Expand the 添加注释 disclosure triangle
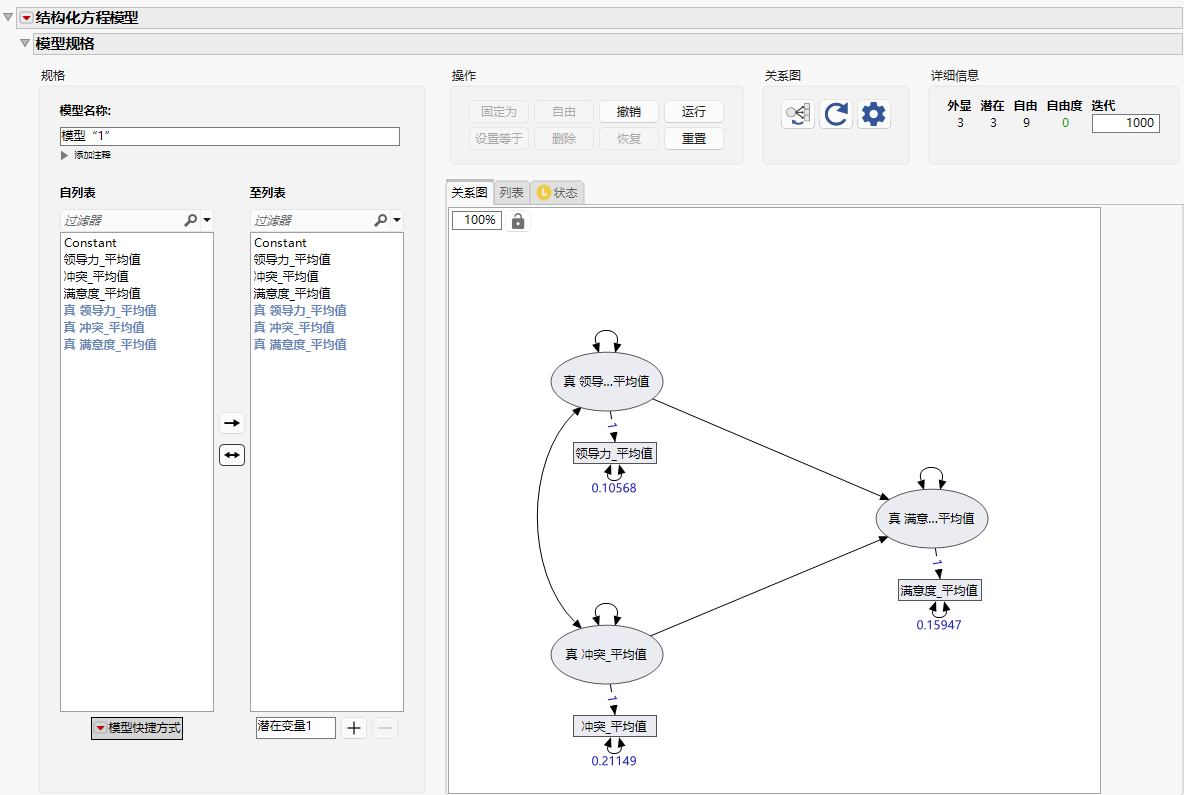1184x795 pixels. tap(64, 155)
